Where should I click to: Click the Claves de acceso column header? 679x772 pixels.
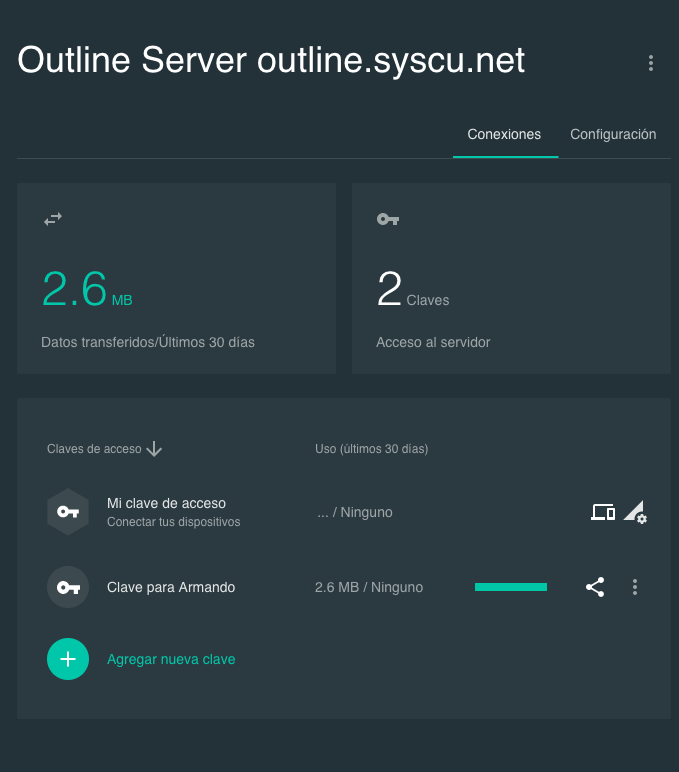tap(94, 449)
